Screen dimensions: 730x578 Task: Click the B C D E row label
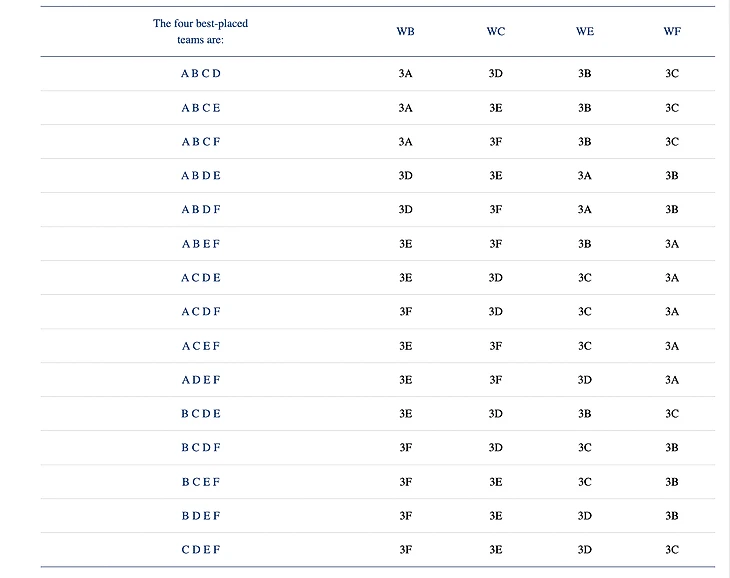(201, 414)
